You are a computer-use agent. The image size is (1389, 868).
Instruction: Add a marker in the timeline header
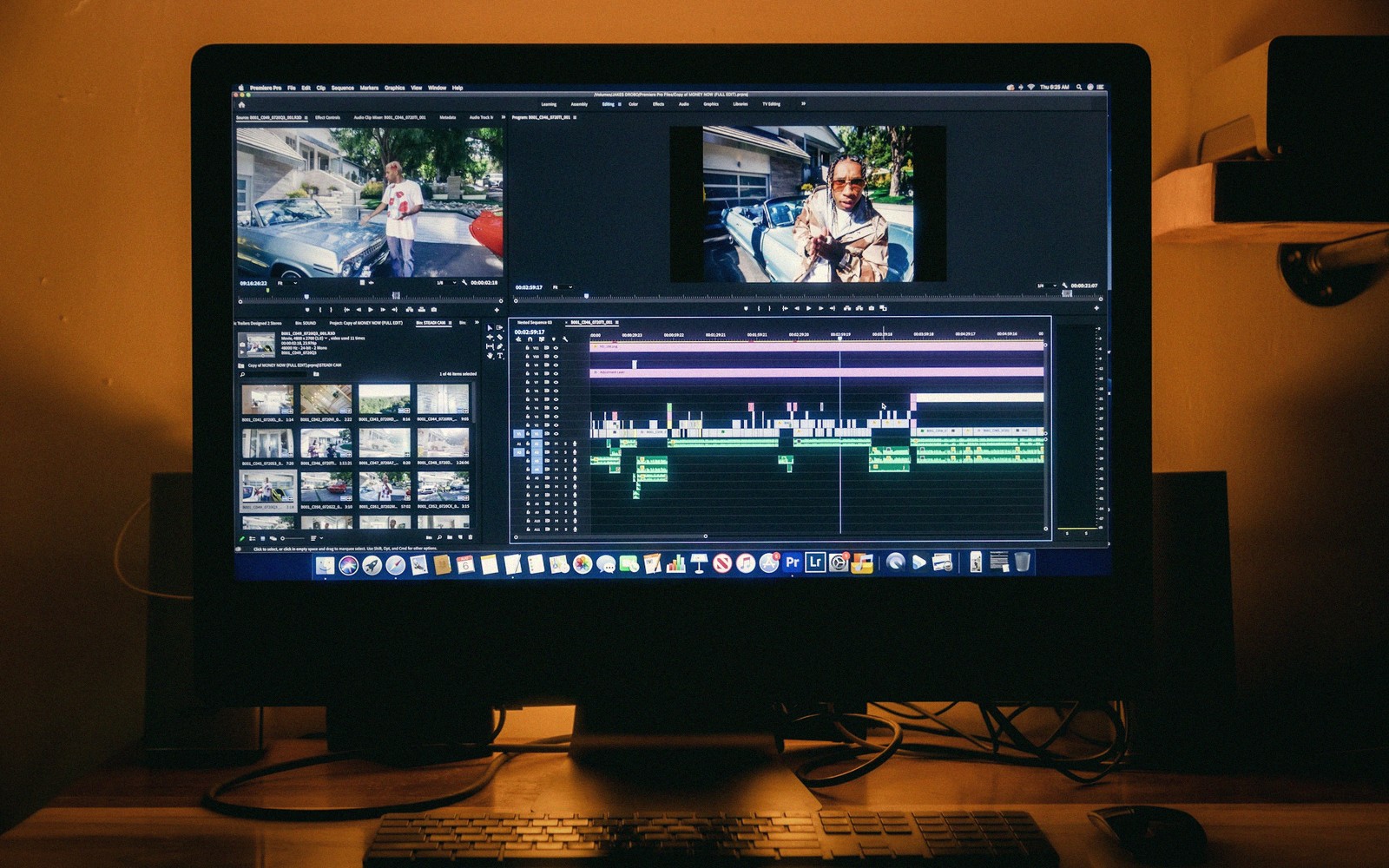click(x=554, y=339)
